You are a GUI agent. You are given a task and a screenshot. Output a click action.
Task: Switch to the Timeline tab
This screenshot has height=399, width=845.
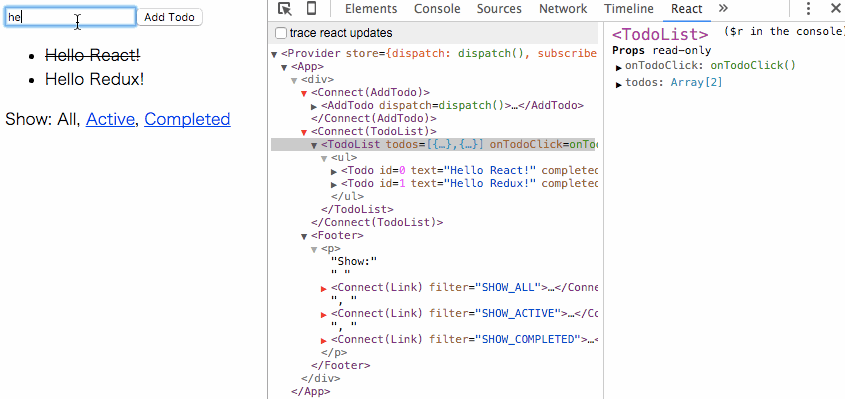click(628, 9)
